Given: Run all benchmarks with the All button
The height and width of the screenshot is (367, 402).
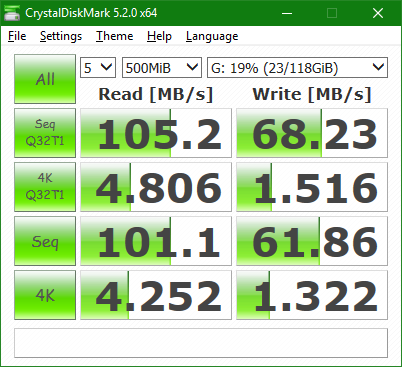Looking at the screenshot, I should pos(45,79).
